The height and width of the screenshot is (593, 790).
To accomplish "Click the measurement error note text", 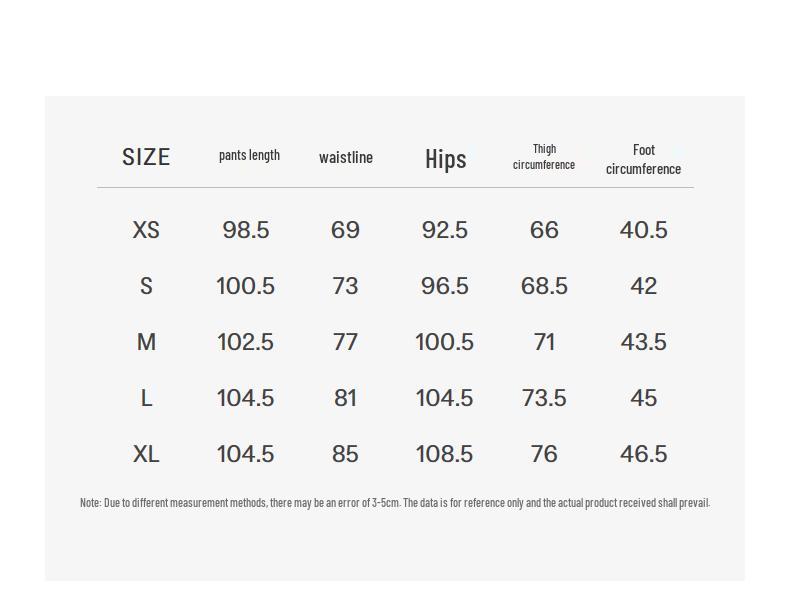I will (395, 502).
